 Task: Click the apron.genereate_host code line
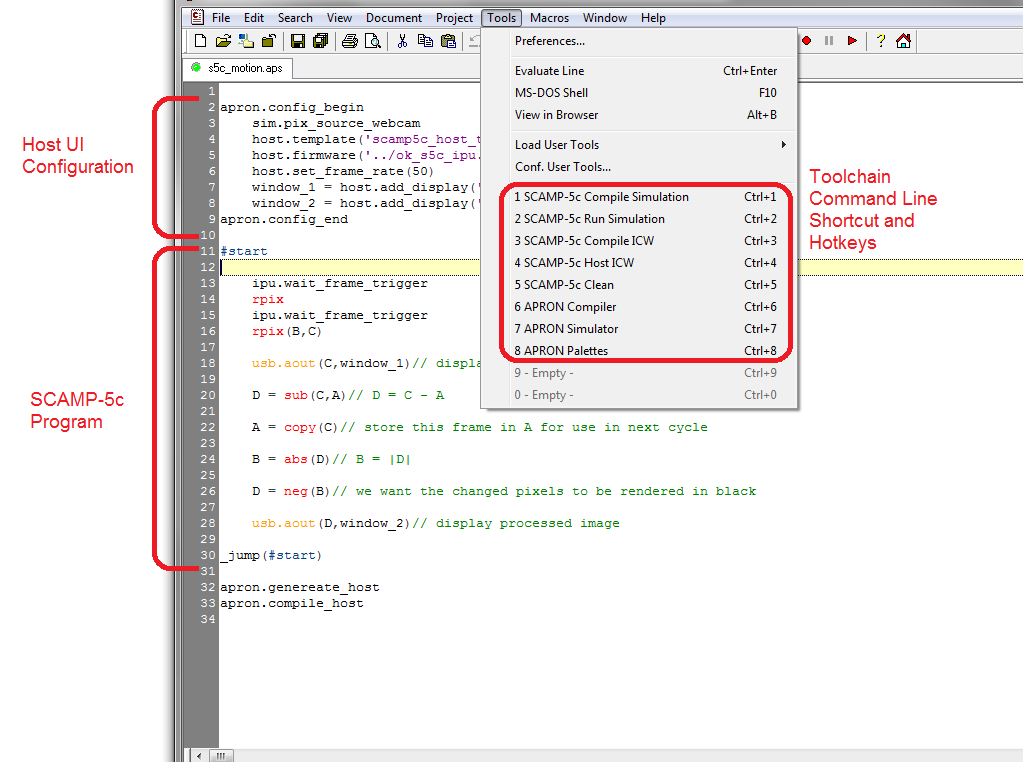pyautogui.click(x=299, y=587)
